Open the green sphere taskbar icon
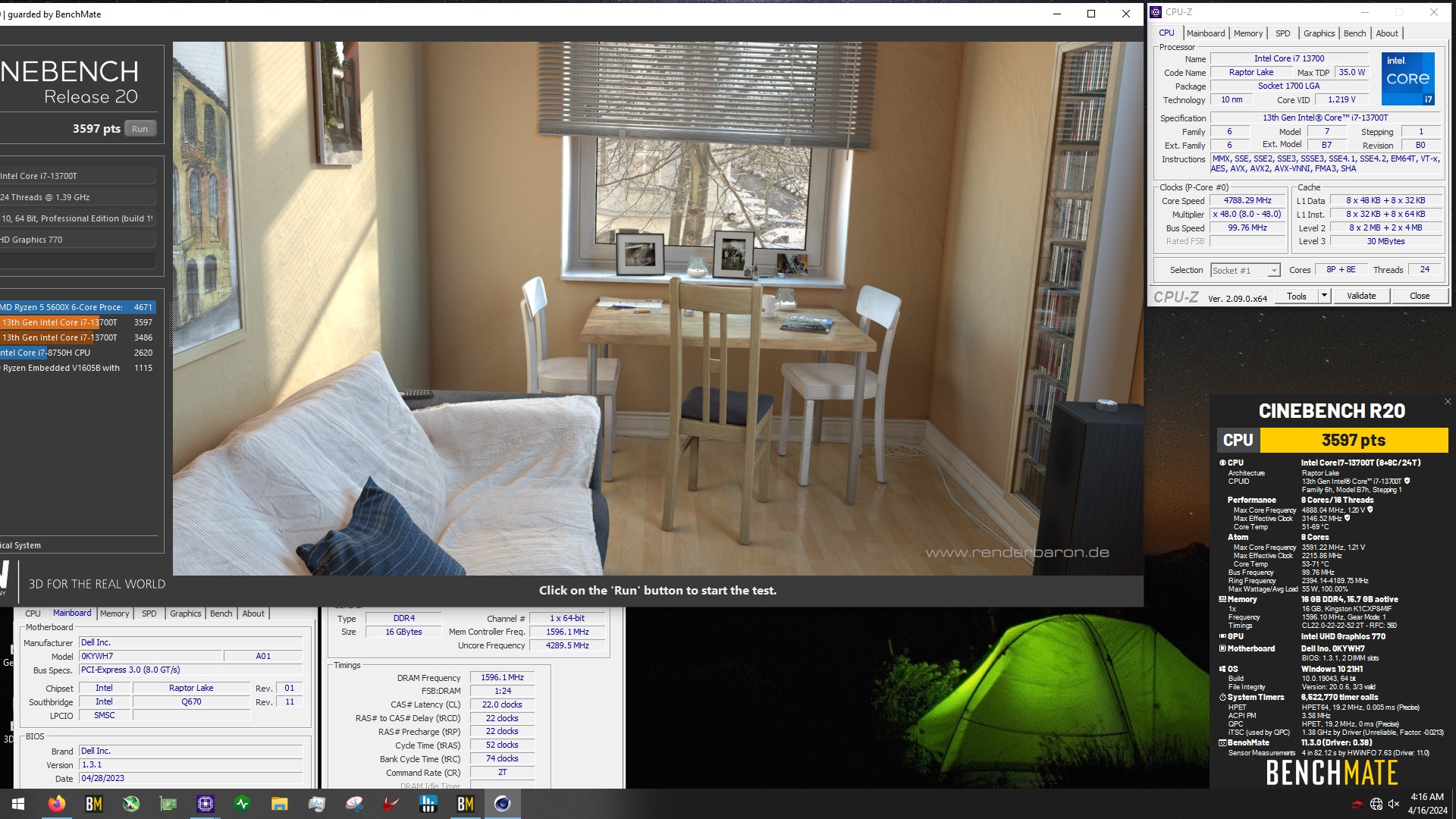The image size is (1456, 819). [131, 804]
